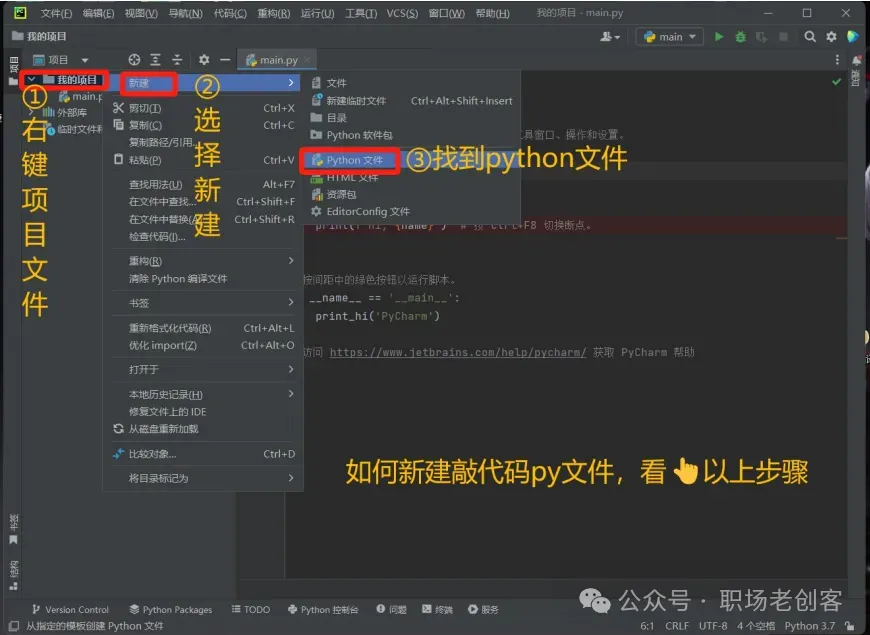Choose 剪切 from the context menu
The height and width of the screenshot is (635, 870).
(x=203, y=108)
